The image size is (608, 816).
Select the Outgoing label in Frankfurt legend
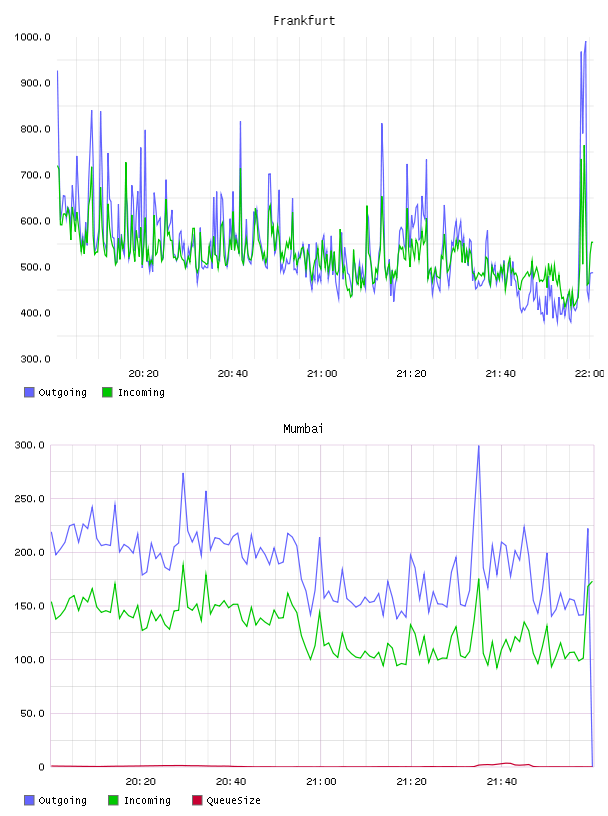pos(62,392)
